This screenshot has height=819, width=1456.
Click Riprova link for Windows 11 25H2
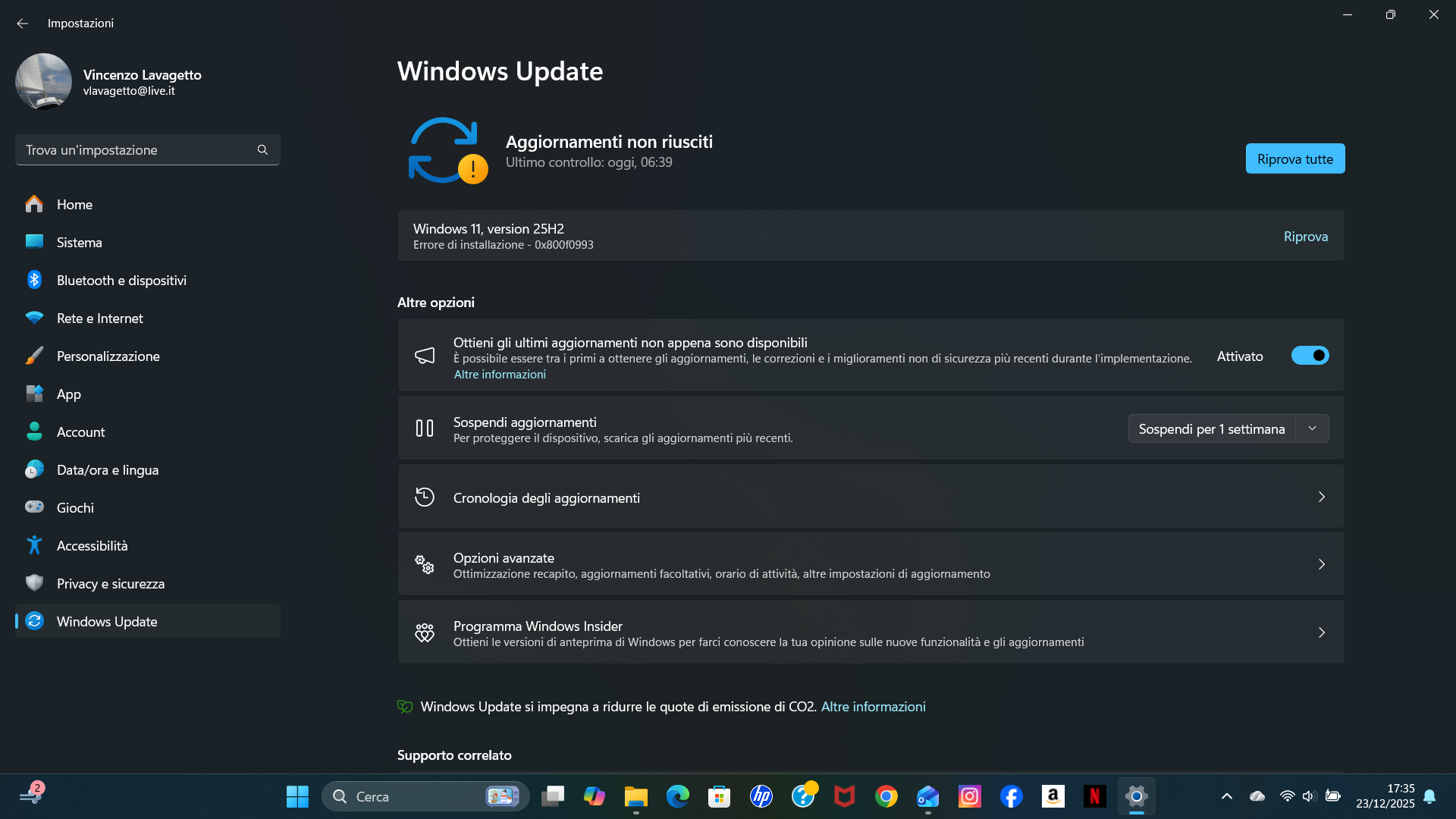pos(1305,237)
